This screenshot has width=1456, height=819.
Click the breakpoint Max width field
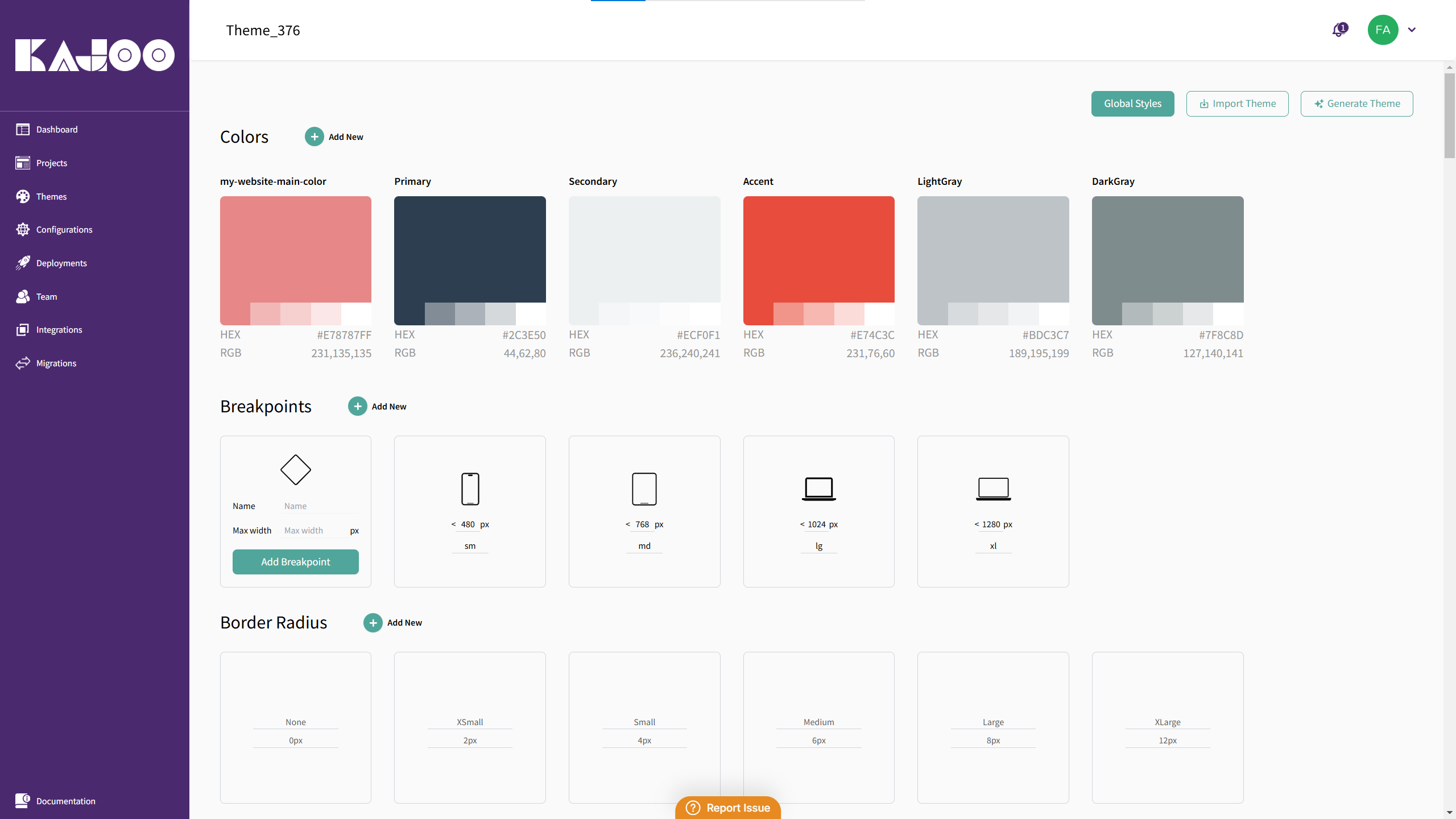(x=314, y=531)
